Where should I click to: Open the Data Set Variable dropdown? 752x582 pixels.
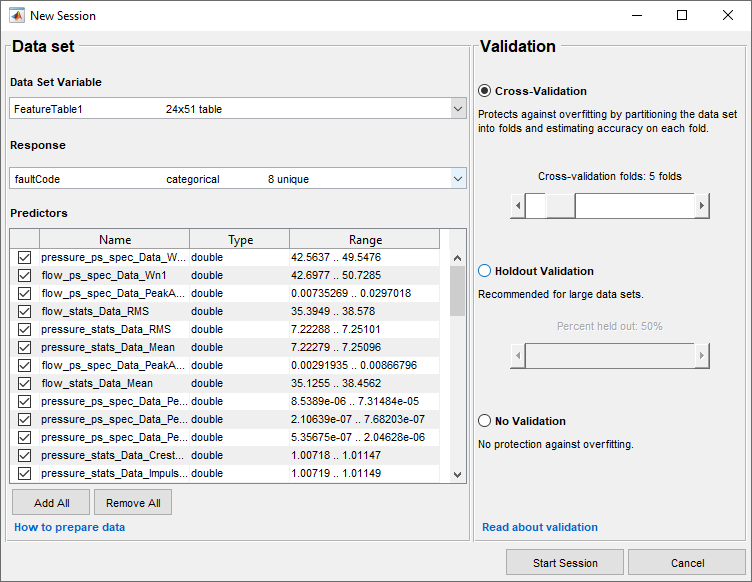(458, 108)
